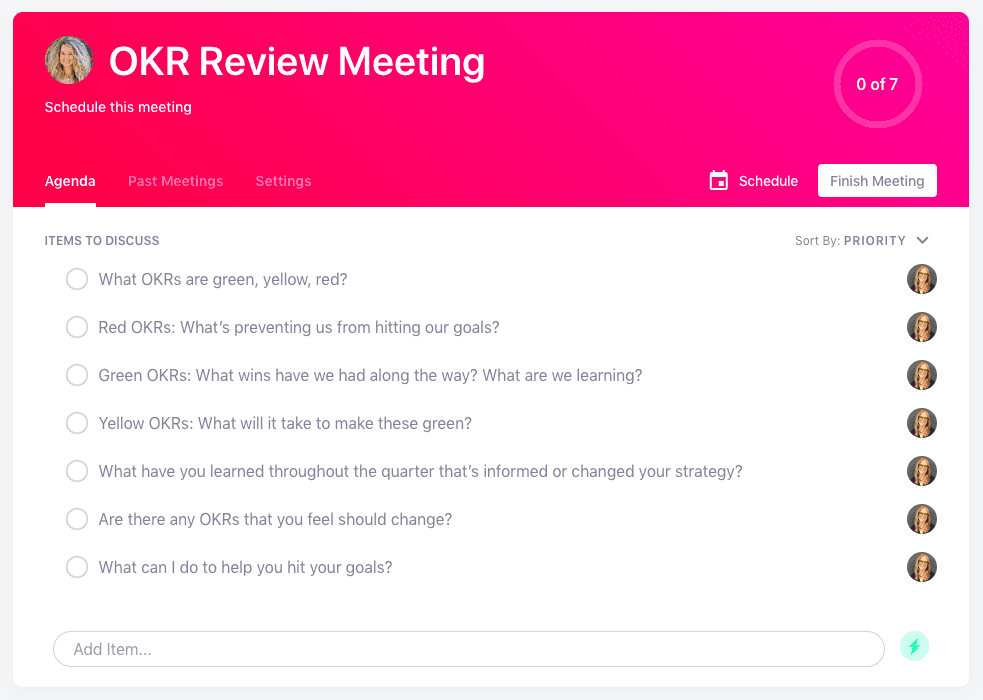This screenshot has width=983, height=700.
Task: Click the PRIORITY sort value label
Action: (875, 241)
